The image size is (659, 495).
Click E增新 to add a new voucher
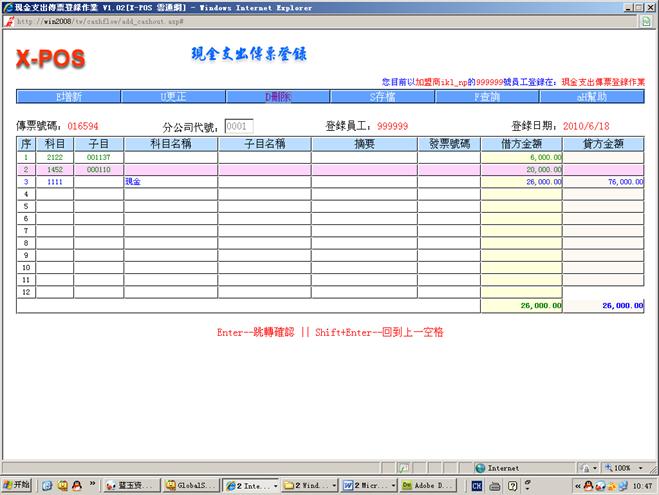point(67,97)
